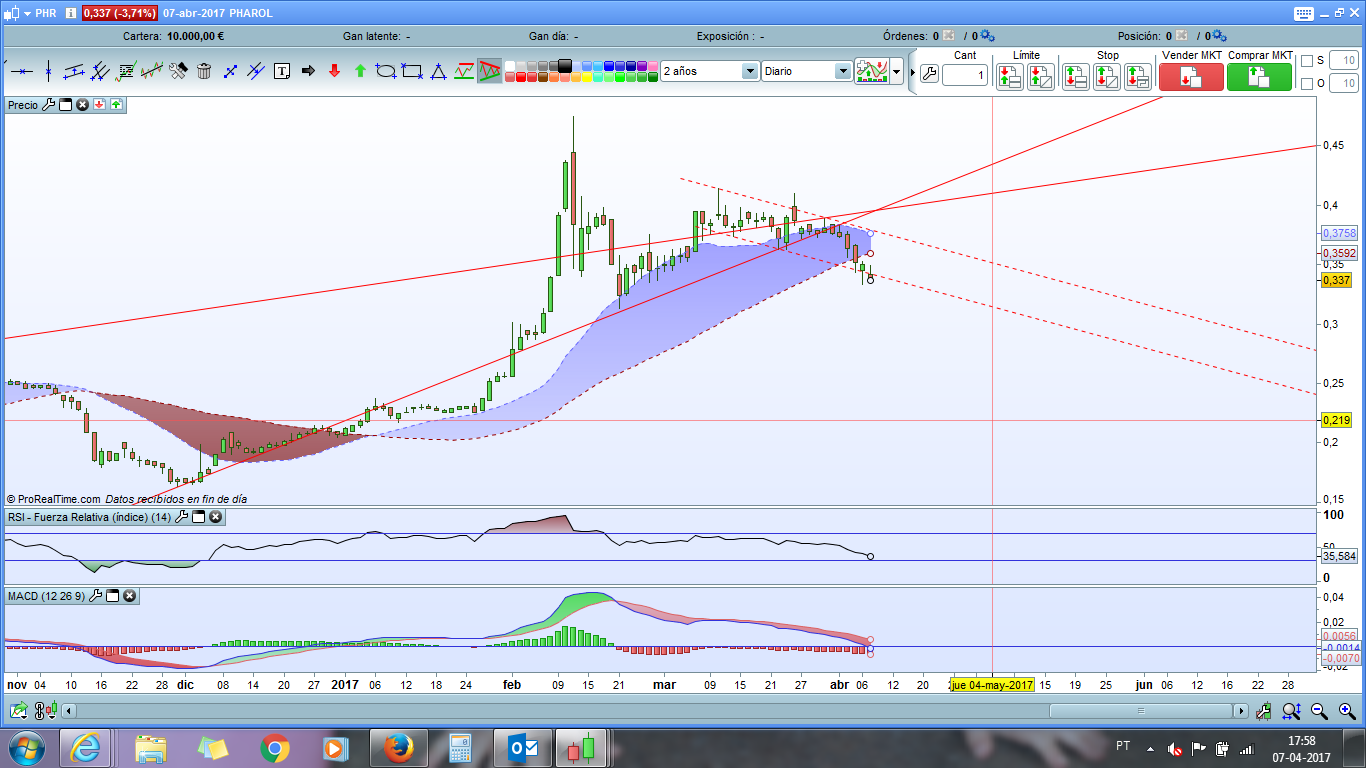Open Internet Explorer from the taskbar

pyautogui.click(x=86, y=747)
